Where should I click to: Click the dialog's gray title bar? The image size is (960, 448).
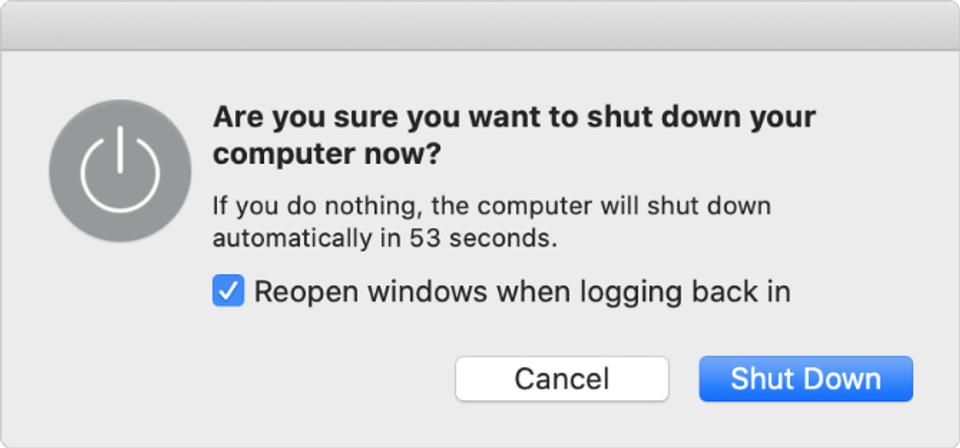pyautogui.click(x=480, y=25)
